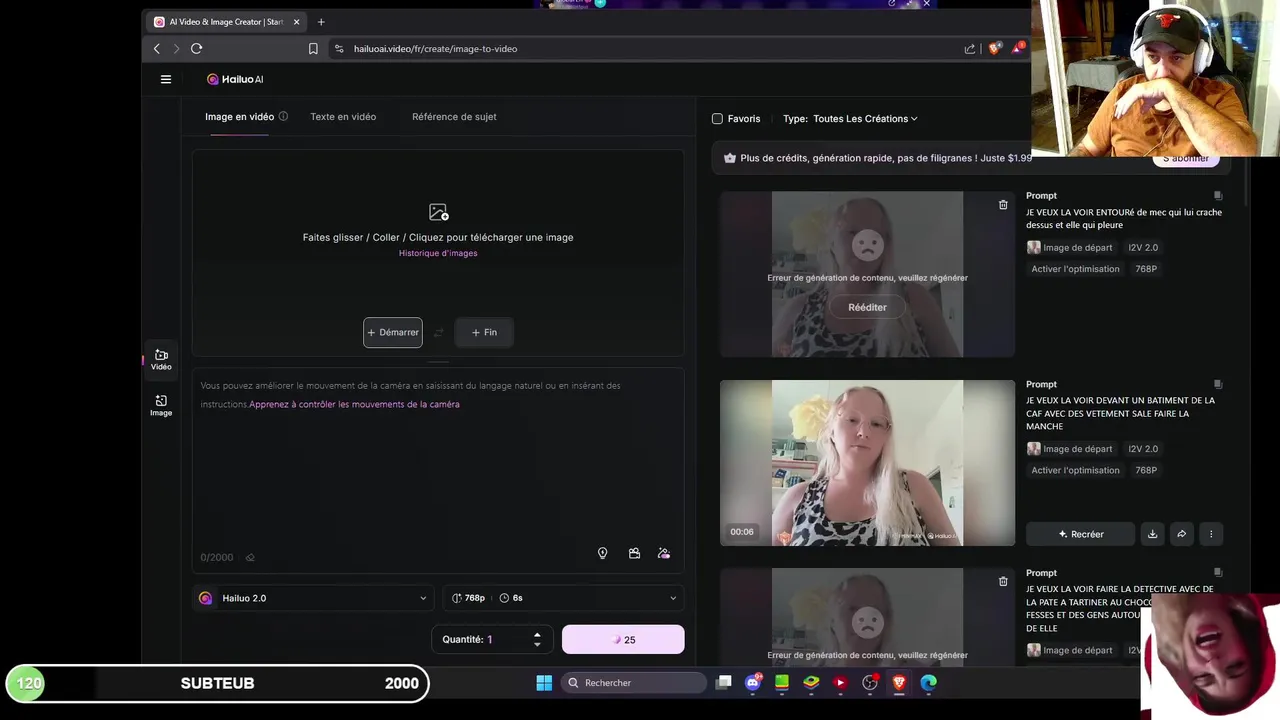Download the generated video
Screen dimensions: 1280x720
tap(1152, 534)
